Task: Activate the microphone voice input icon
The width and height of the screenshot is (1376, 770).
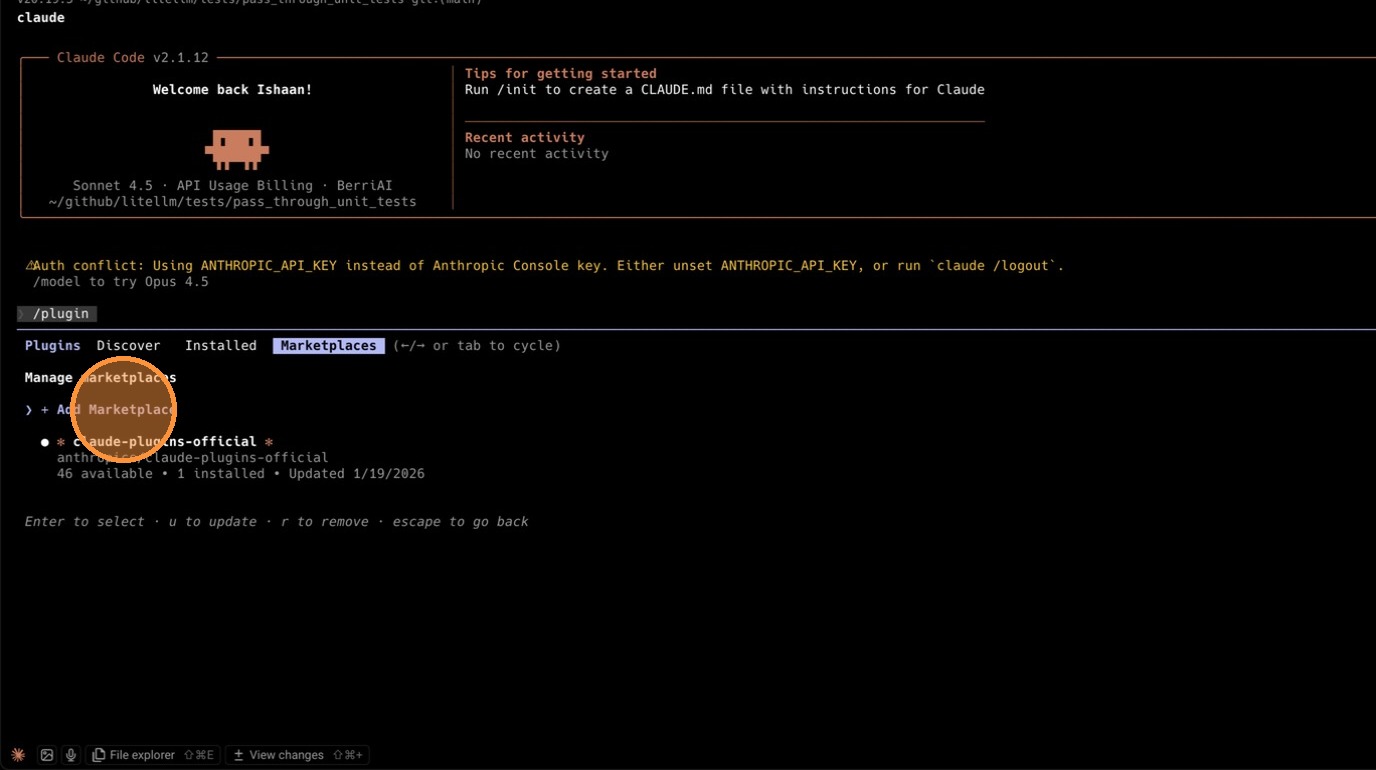Action: tap(71, 755)
